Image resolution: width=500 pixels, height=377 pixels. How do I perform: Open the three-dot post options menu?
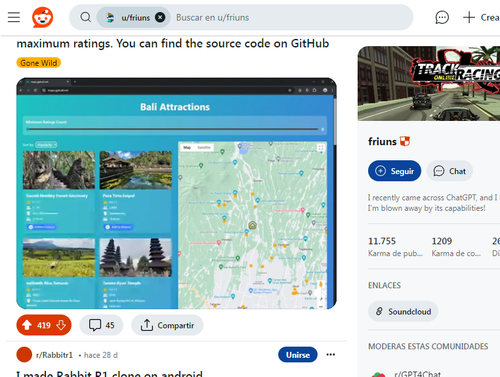coord(331,355)
